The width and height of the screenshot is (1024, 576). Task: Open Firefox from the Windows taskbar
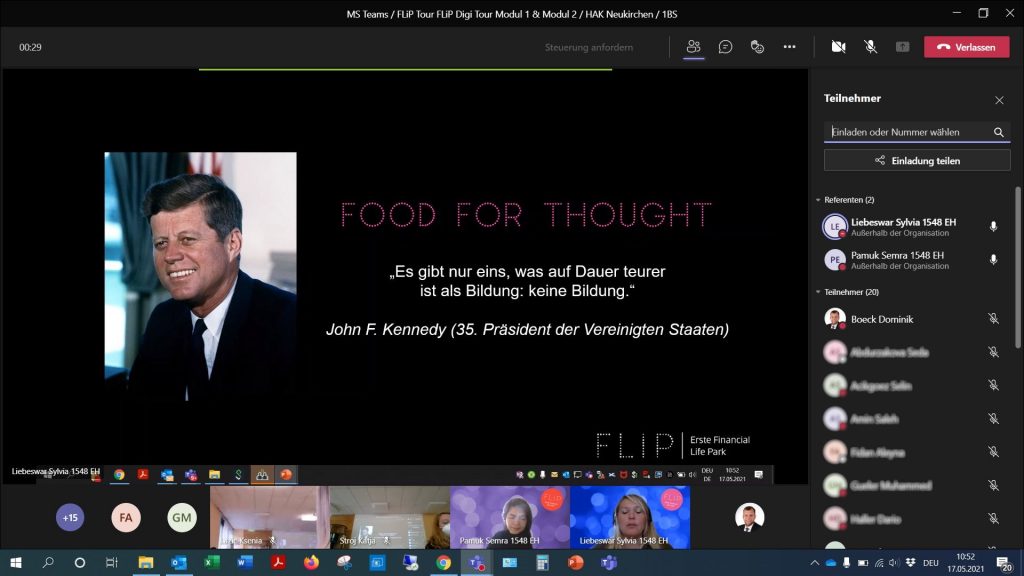(310, 563)
